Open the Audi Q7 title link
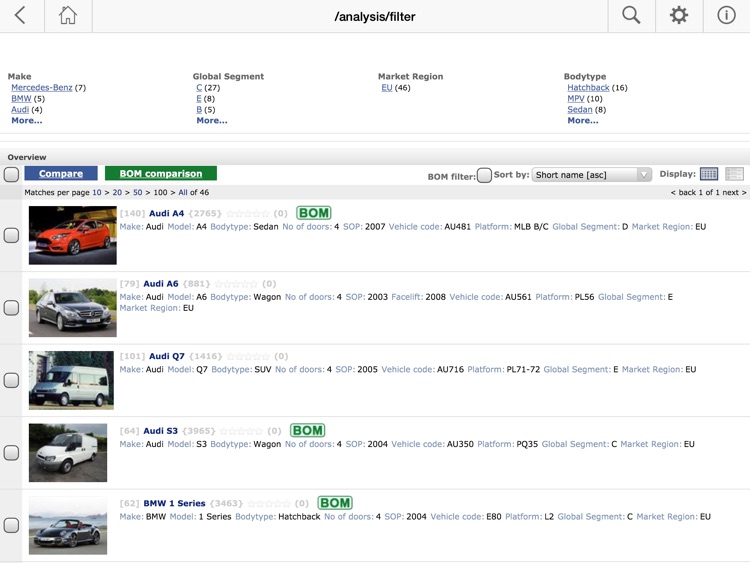750x563 pixels. coord(167,356)
